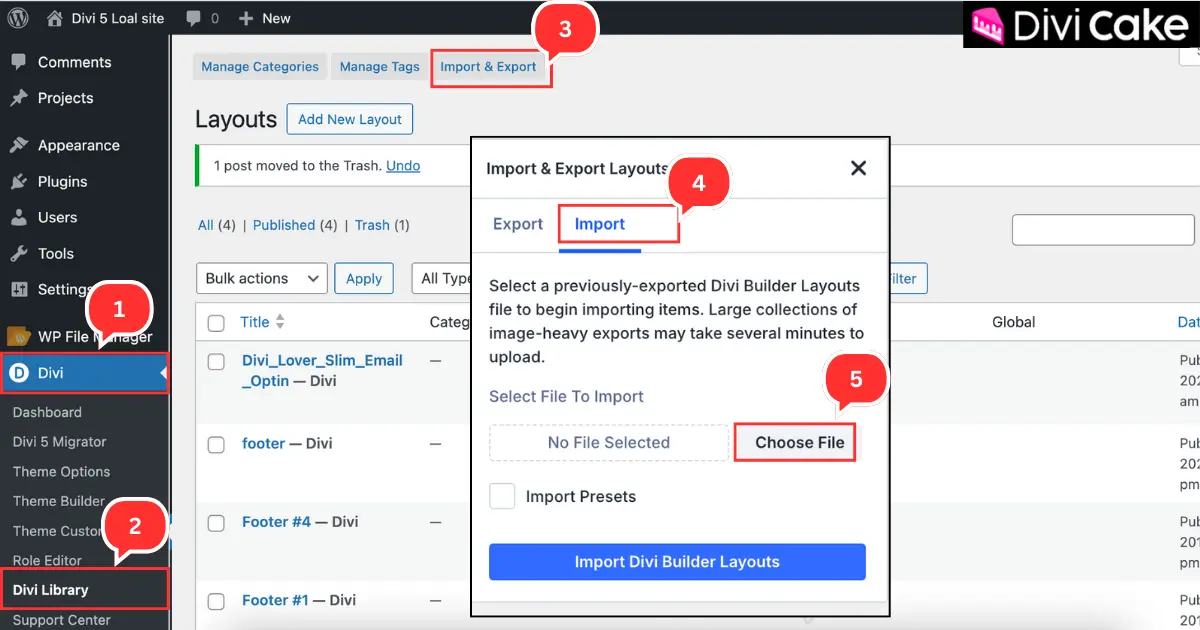
Task: Click the Manage Tags button
Action: point(379,67)
